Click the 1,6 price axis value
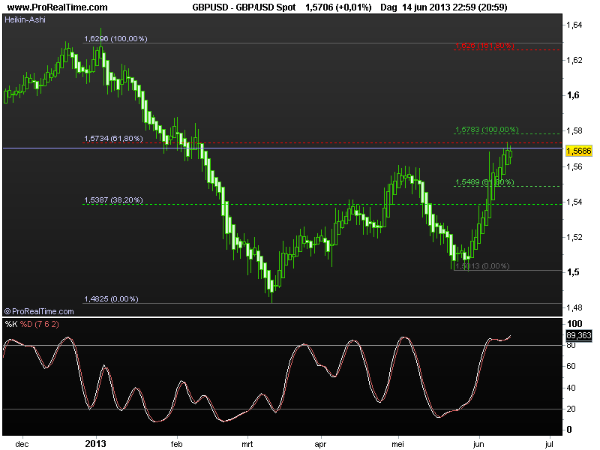The image size is (600, 450). click(573, 95)
